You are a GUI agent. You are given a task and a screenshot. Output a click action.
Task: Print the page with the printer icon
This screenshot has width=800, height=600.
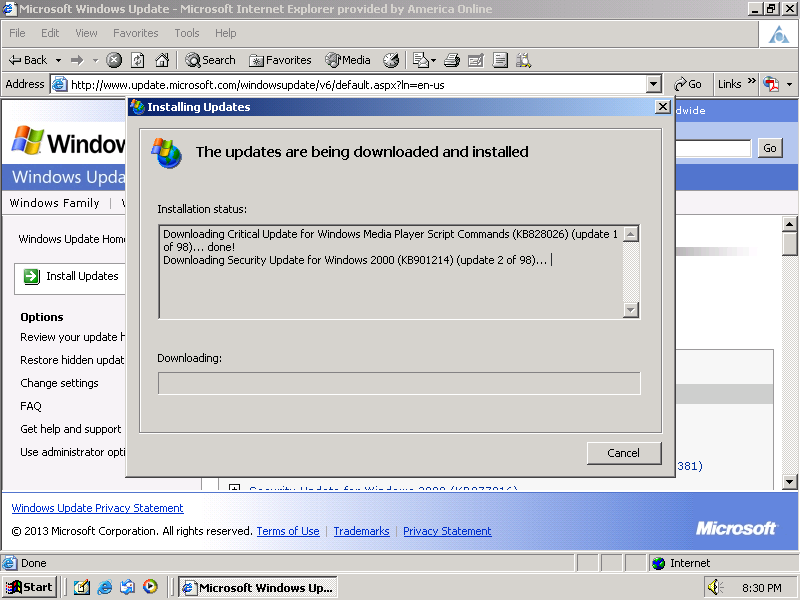452,60
